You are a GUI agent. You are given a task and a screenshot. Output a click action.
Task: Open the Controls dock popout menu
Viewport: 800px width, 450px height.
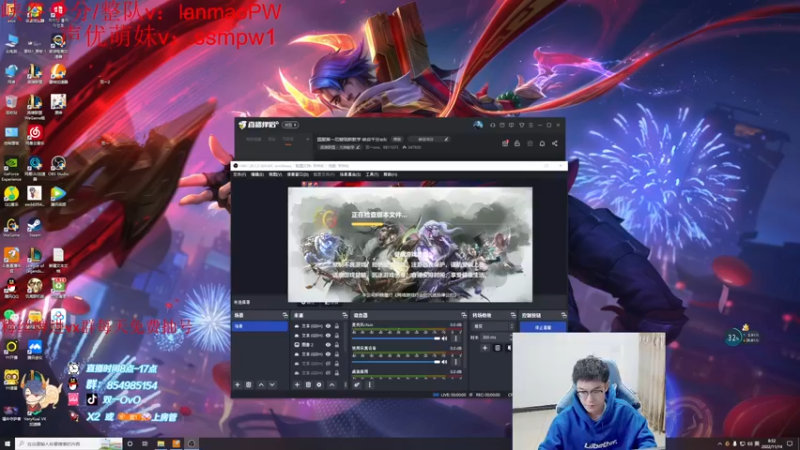coord(563,315)
